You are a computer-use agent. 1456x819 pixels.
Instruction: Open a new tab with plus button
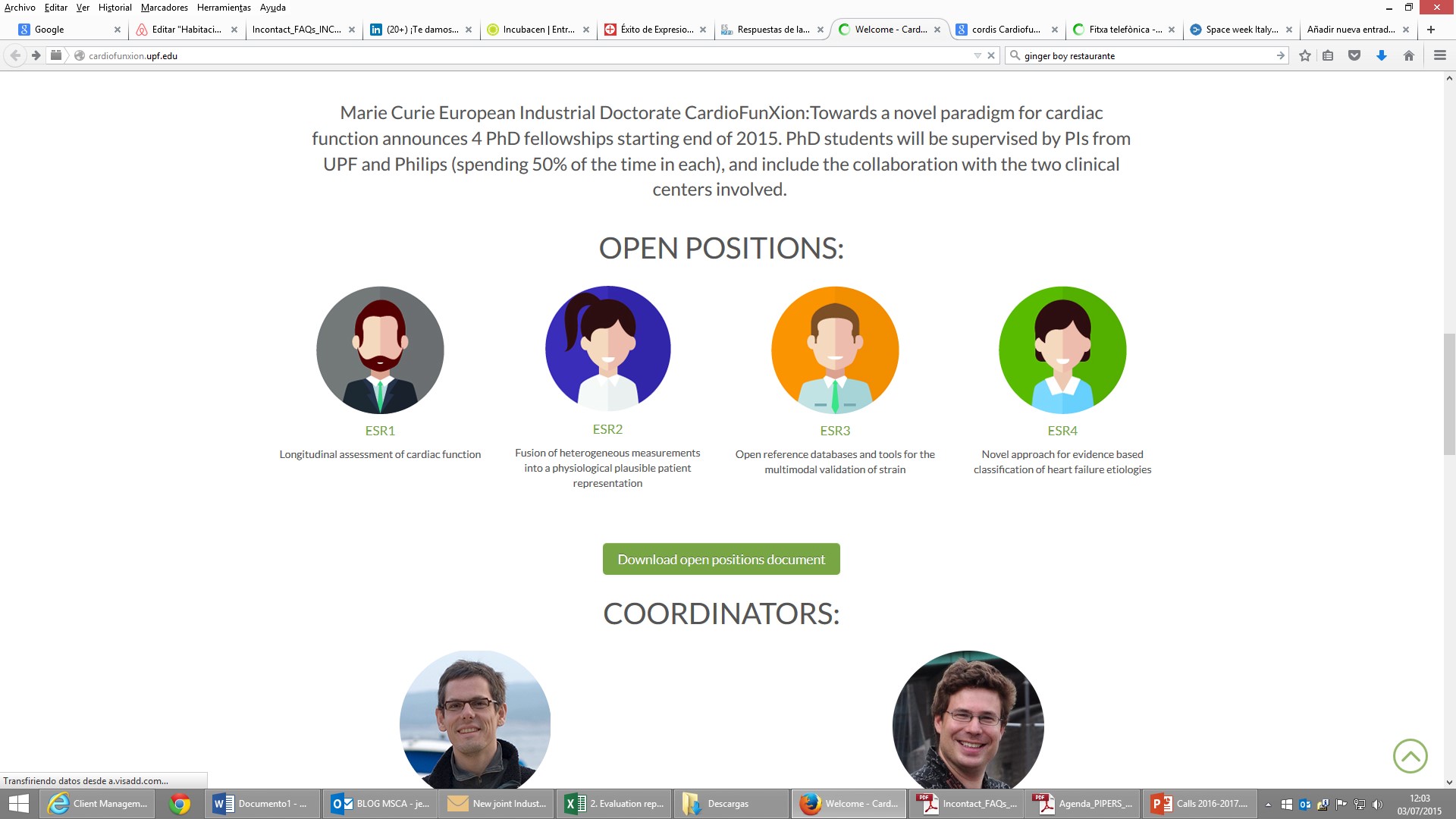(1431, 30)
